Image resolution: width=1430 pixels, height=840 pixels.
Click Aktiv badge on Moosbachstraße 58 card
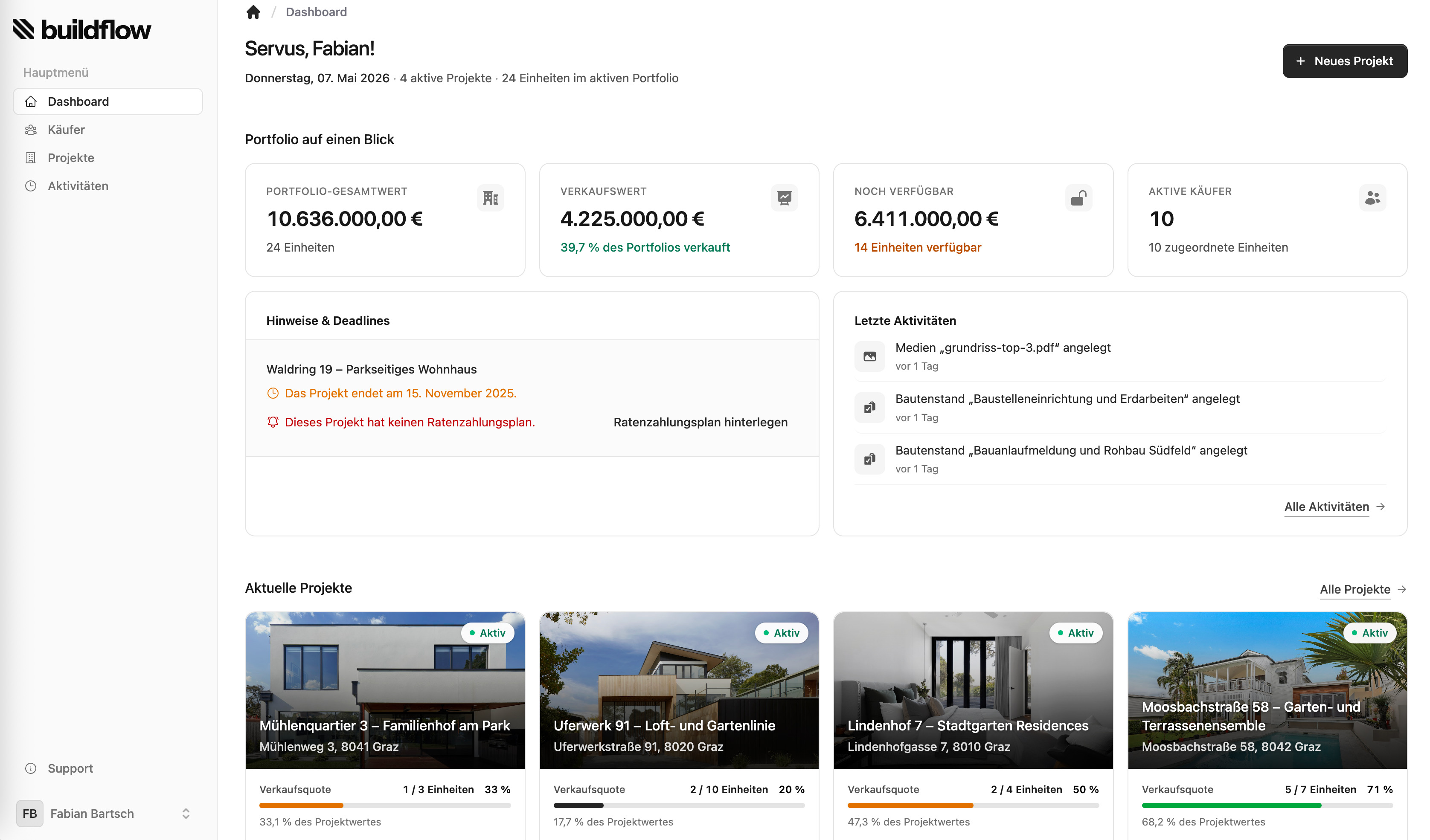click(1370, 633)
